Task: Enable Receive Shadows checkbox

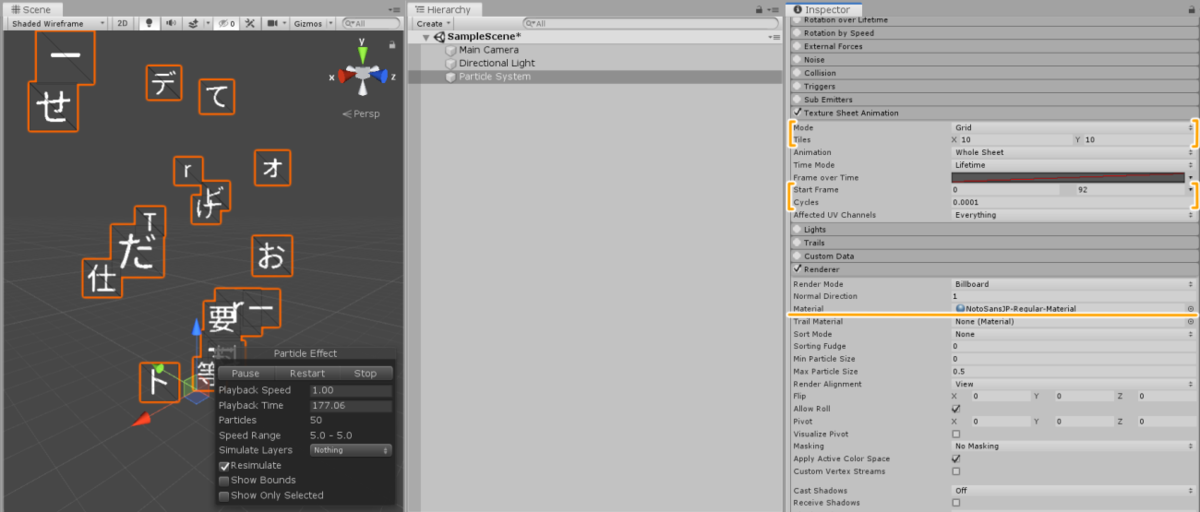Action: [956, 503]
